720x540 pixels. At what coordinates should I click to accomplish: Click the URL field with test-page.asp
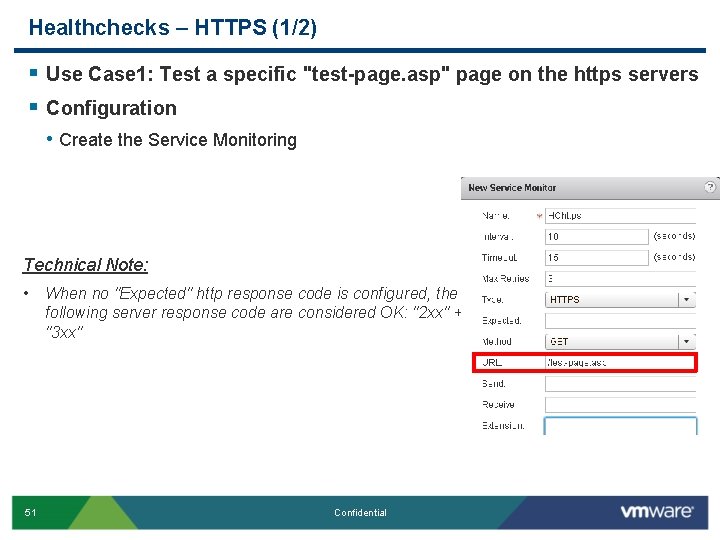pyautogui.click(x=620, y=362)
